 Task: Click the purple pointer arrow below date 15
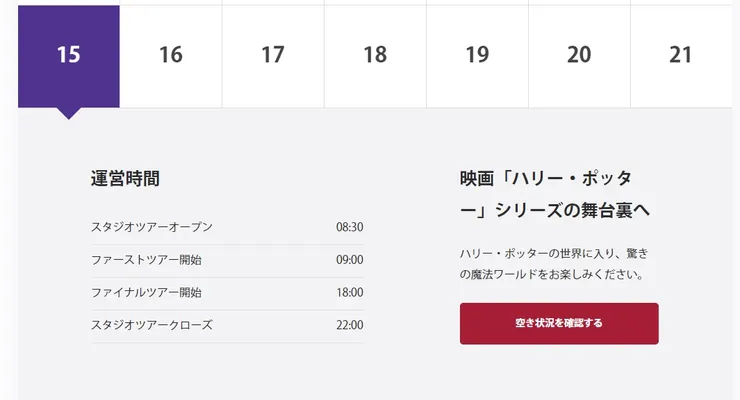[68, 113]
